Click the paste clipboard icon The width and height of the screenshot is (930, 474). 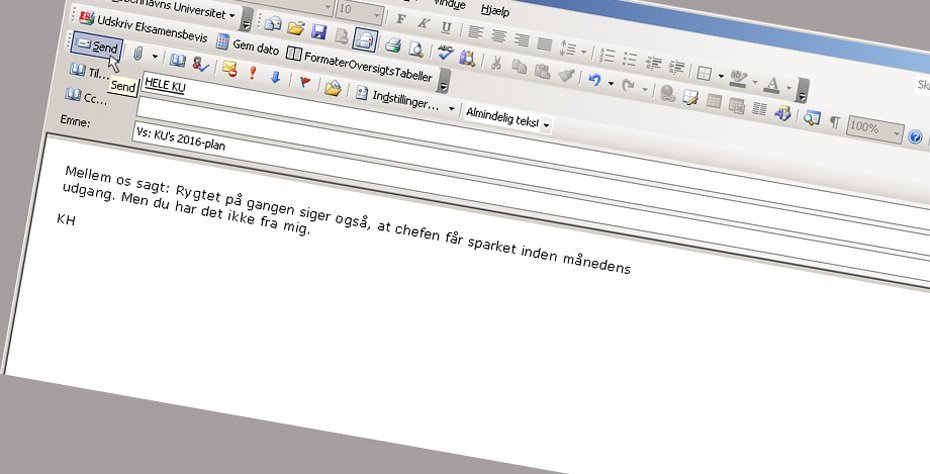click(x=542, y=70)
